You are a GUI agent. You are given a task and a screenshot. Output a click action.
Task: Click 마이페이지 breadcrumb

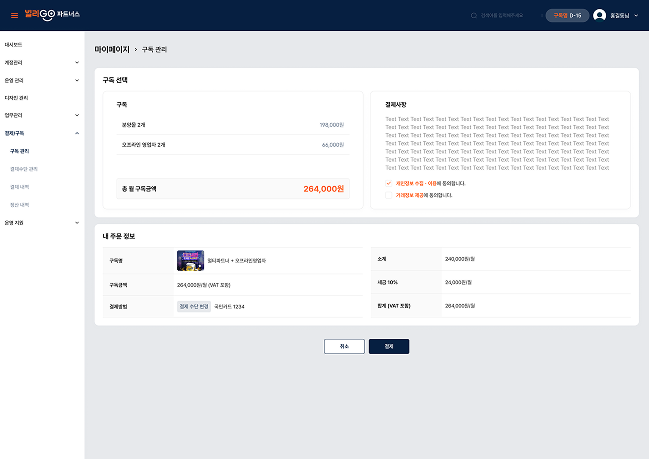(112, 49)
